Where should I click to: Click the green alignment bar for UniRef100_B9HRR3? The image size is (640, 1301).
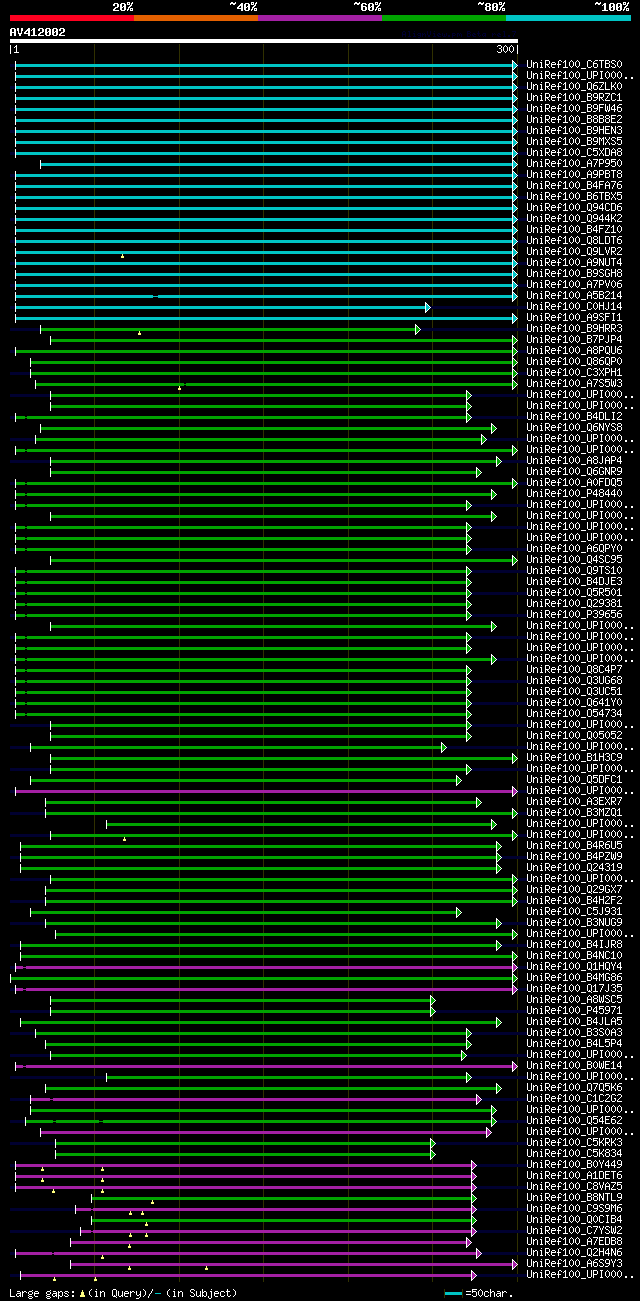230,329
